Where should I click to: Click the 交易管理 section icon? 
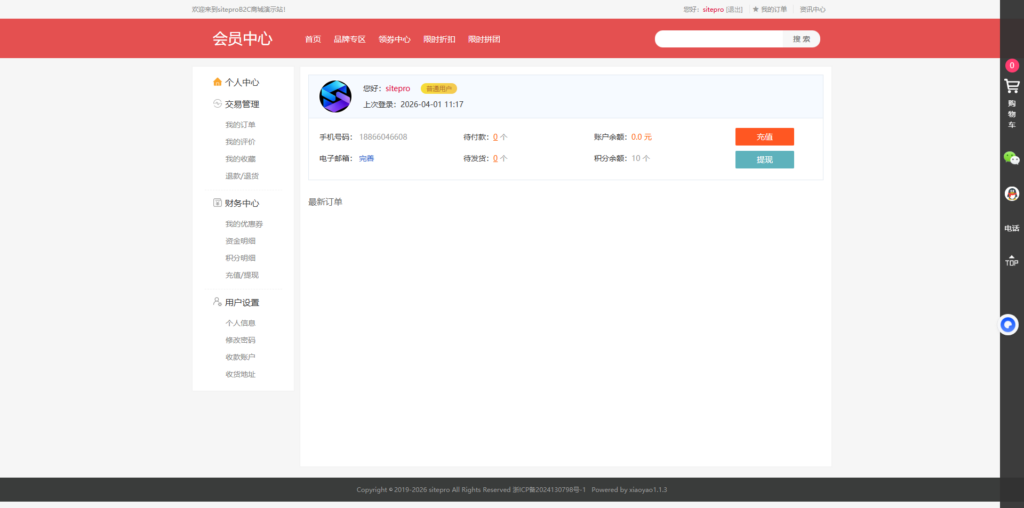pyautogui.click(x=217, y=103)
